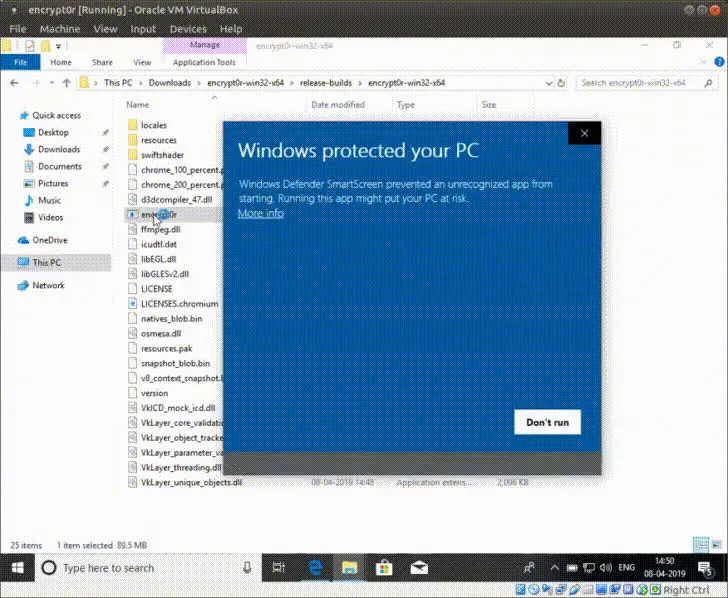Select the icudtl.dat file
The image size is (728, 598).
[x=158, y=244]
